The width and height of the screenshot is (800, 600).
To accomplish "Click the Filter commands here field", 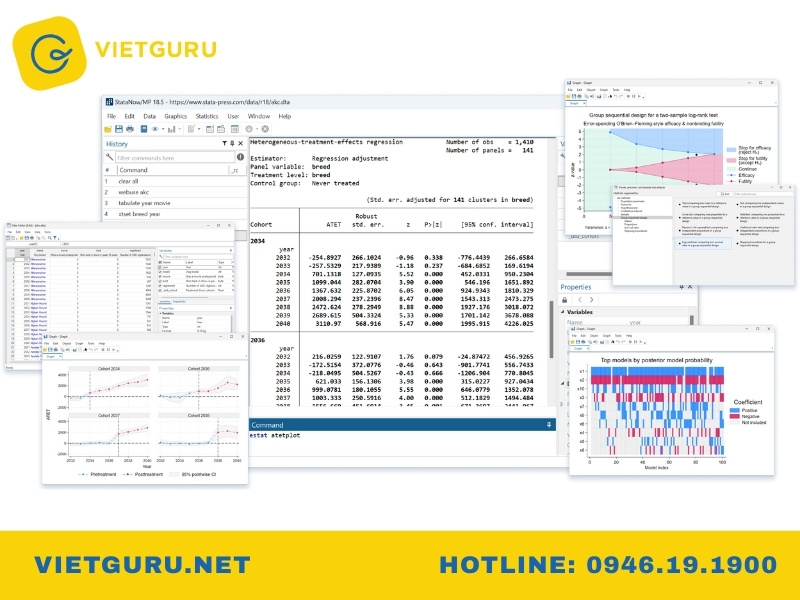I will click(x=174, y=158).
